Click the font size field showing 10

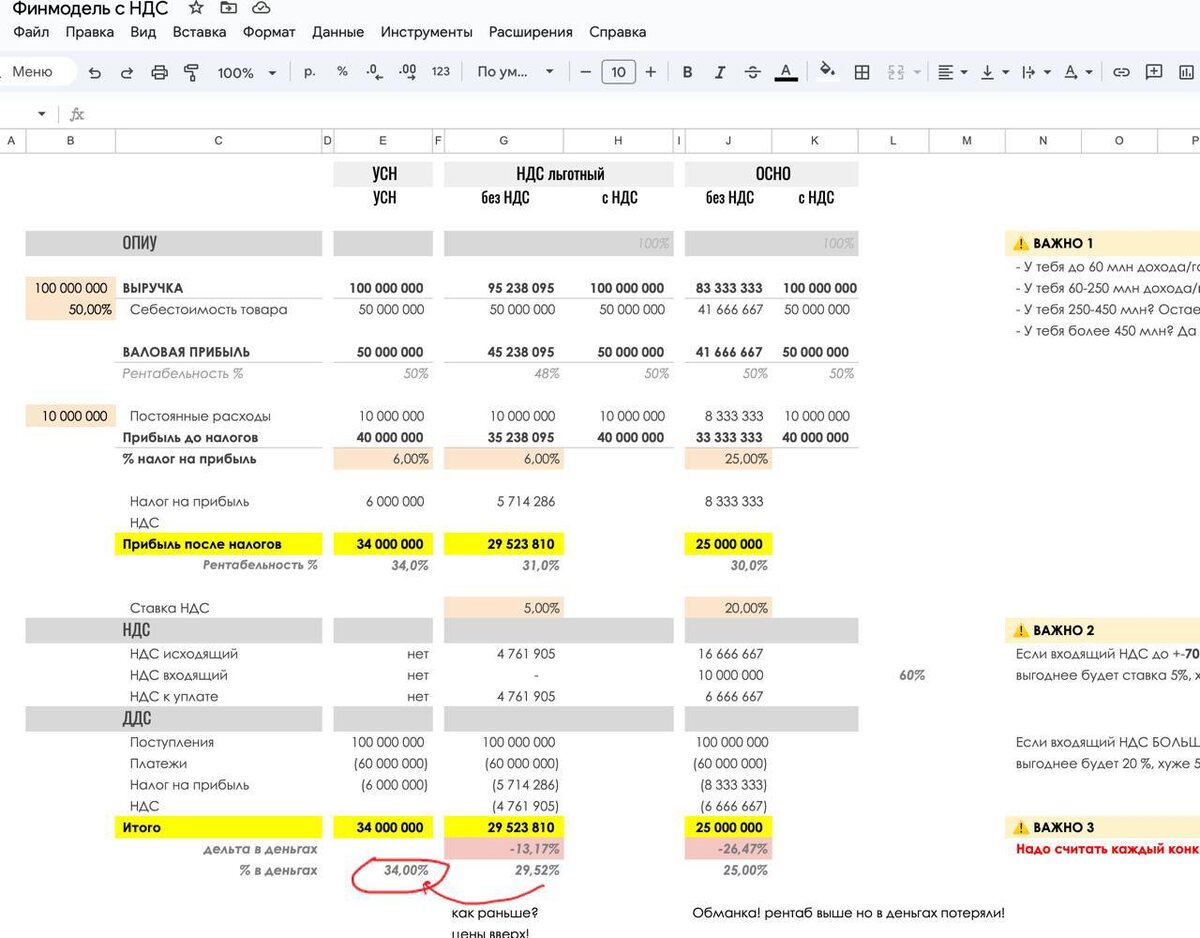618,72
